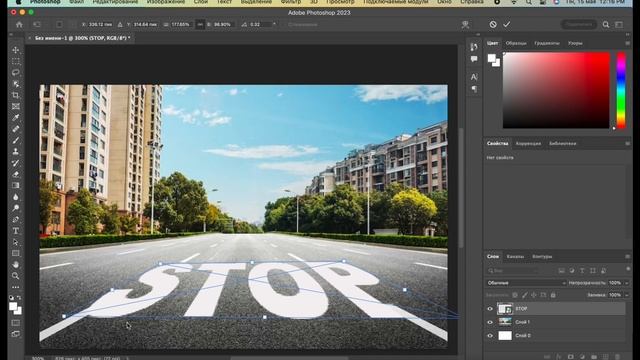Image resolution: width=640 pixels, height=360 pixels.
Task: Commit the transform with the checkmark
Action: point(507,24)
